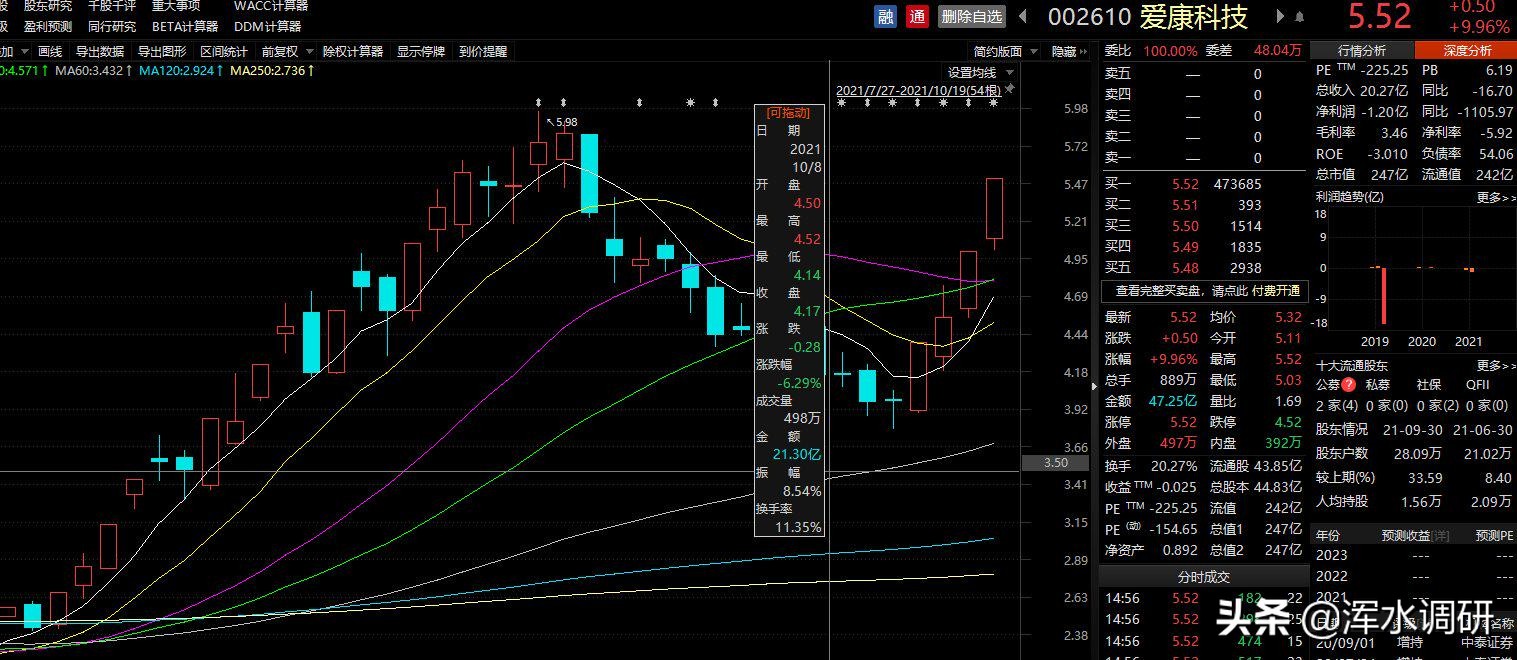Screen dimensions: 1517x660
Task: Click the pin icon next to date range
Action: click(x=1010, y=90)
